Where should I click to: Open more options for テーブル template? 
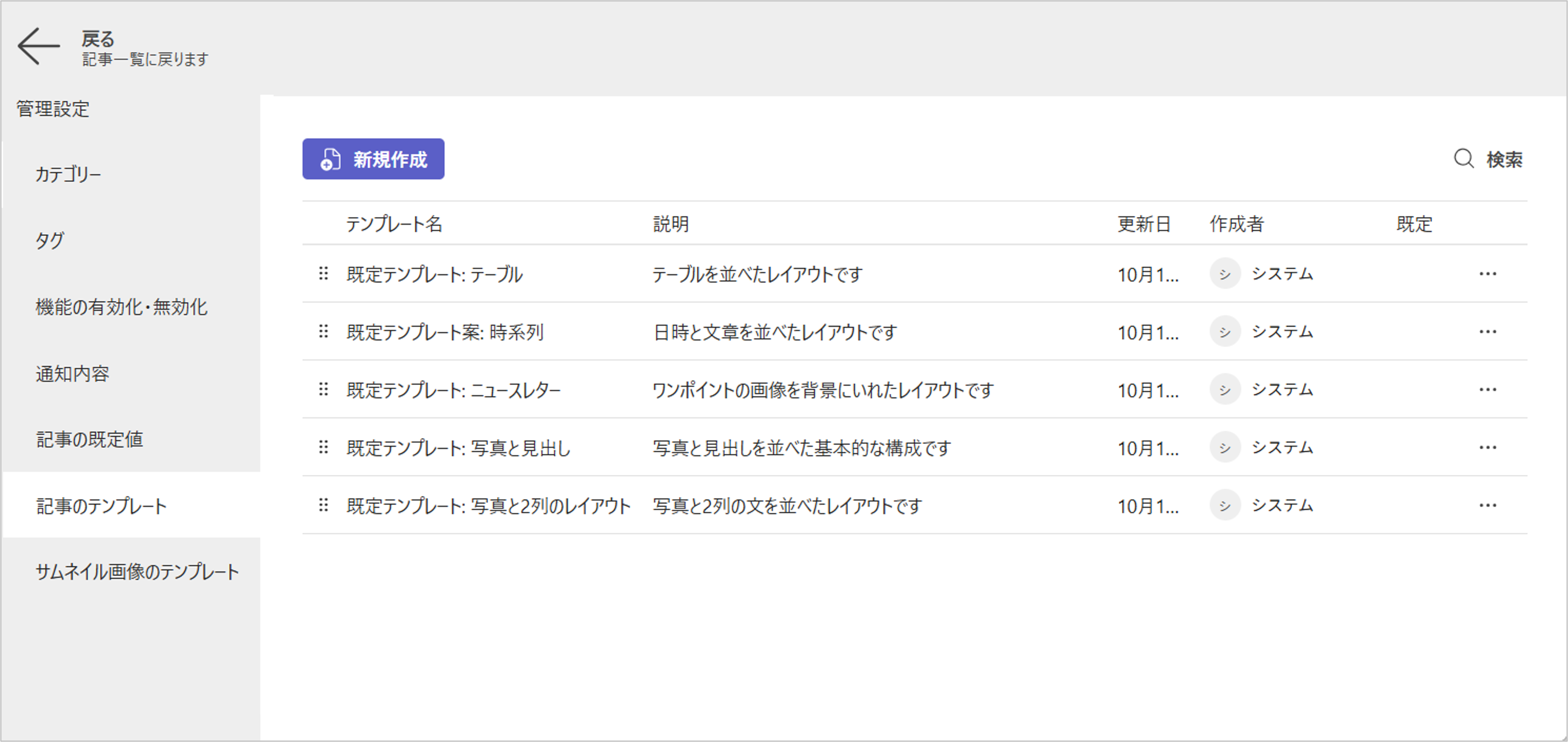pyautogui.click(x=1488, y=274)
